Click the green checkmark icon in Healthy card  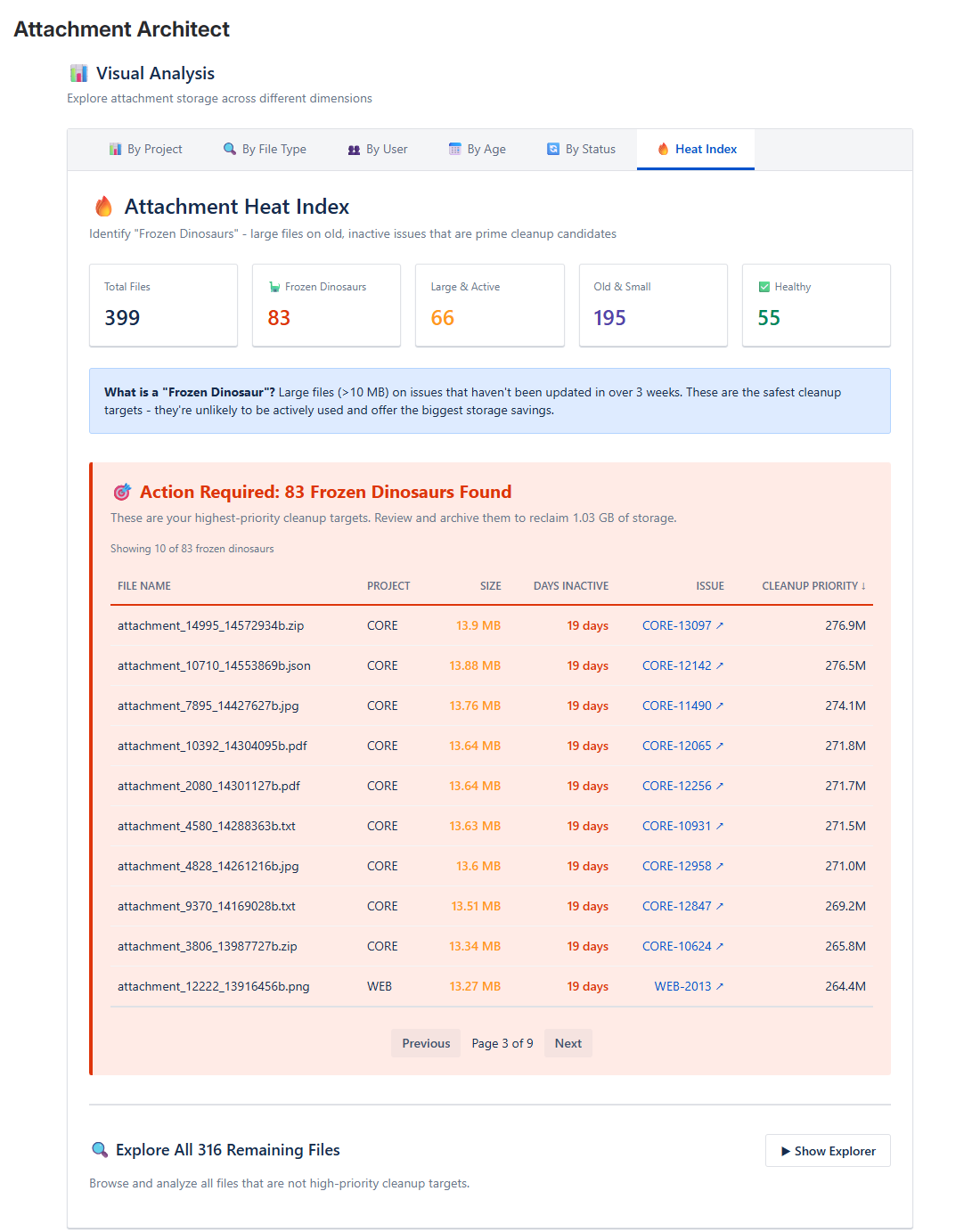pos(764,286)
